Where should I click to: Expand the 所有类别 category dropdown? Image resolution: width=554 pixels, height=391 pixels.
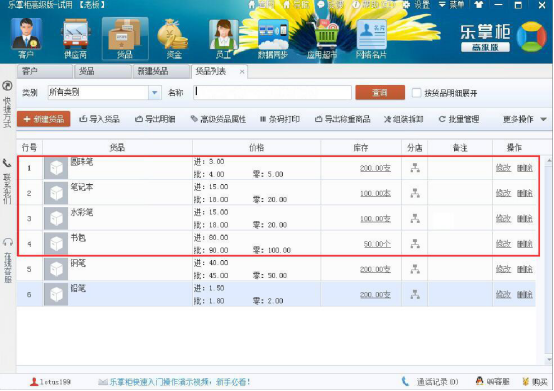tap(154, 93)
